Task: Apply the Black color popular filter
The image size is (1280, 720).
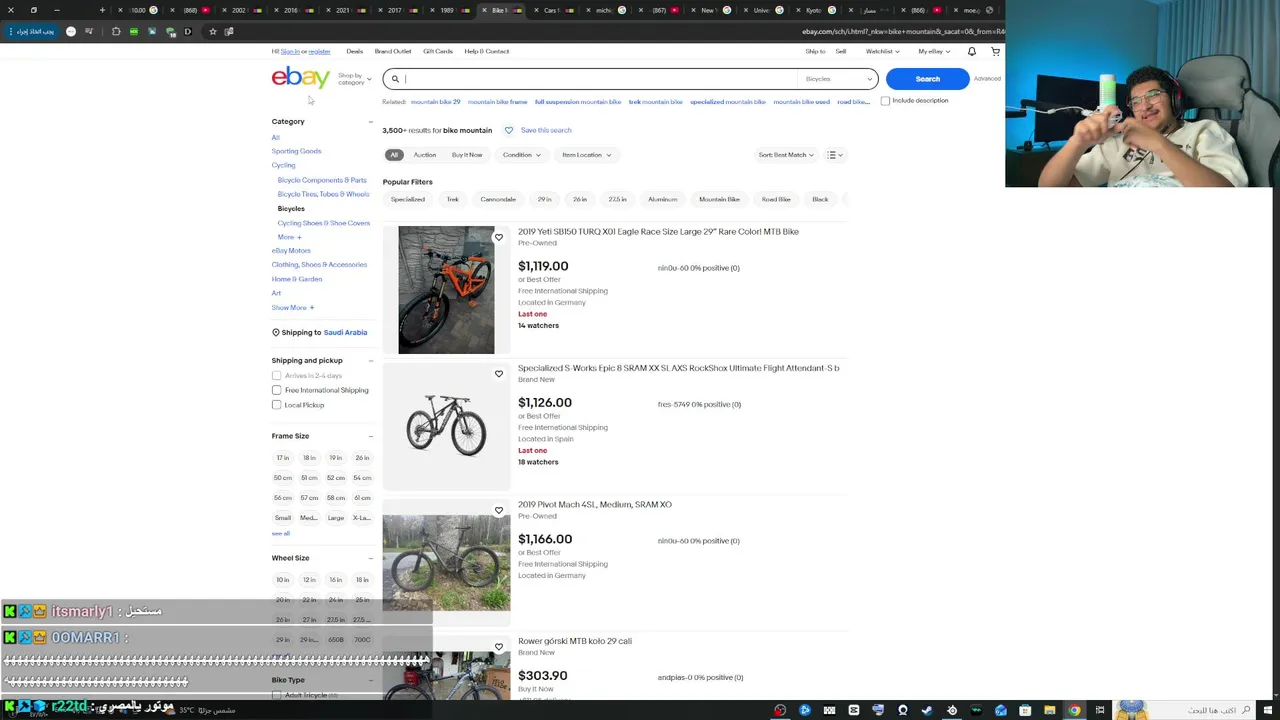Action: point(820,199)
